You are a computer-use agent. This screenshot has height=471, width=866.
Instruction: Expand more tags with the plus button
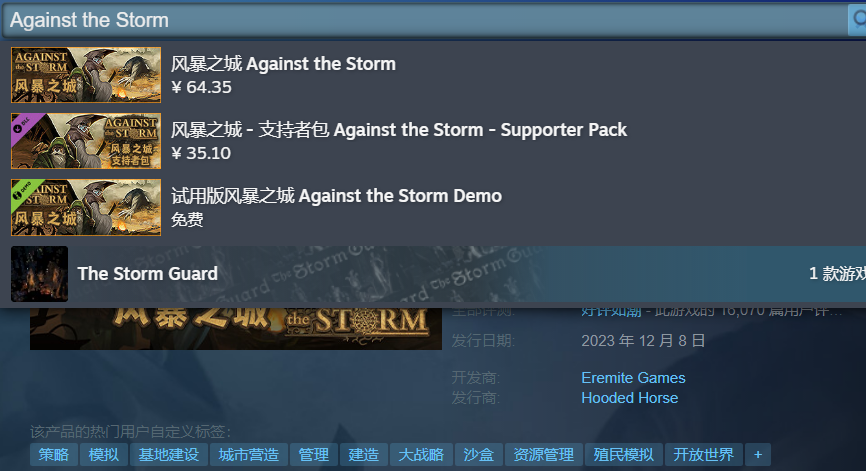[x=758, y=454]
